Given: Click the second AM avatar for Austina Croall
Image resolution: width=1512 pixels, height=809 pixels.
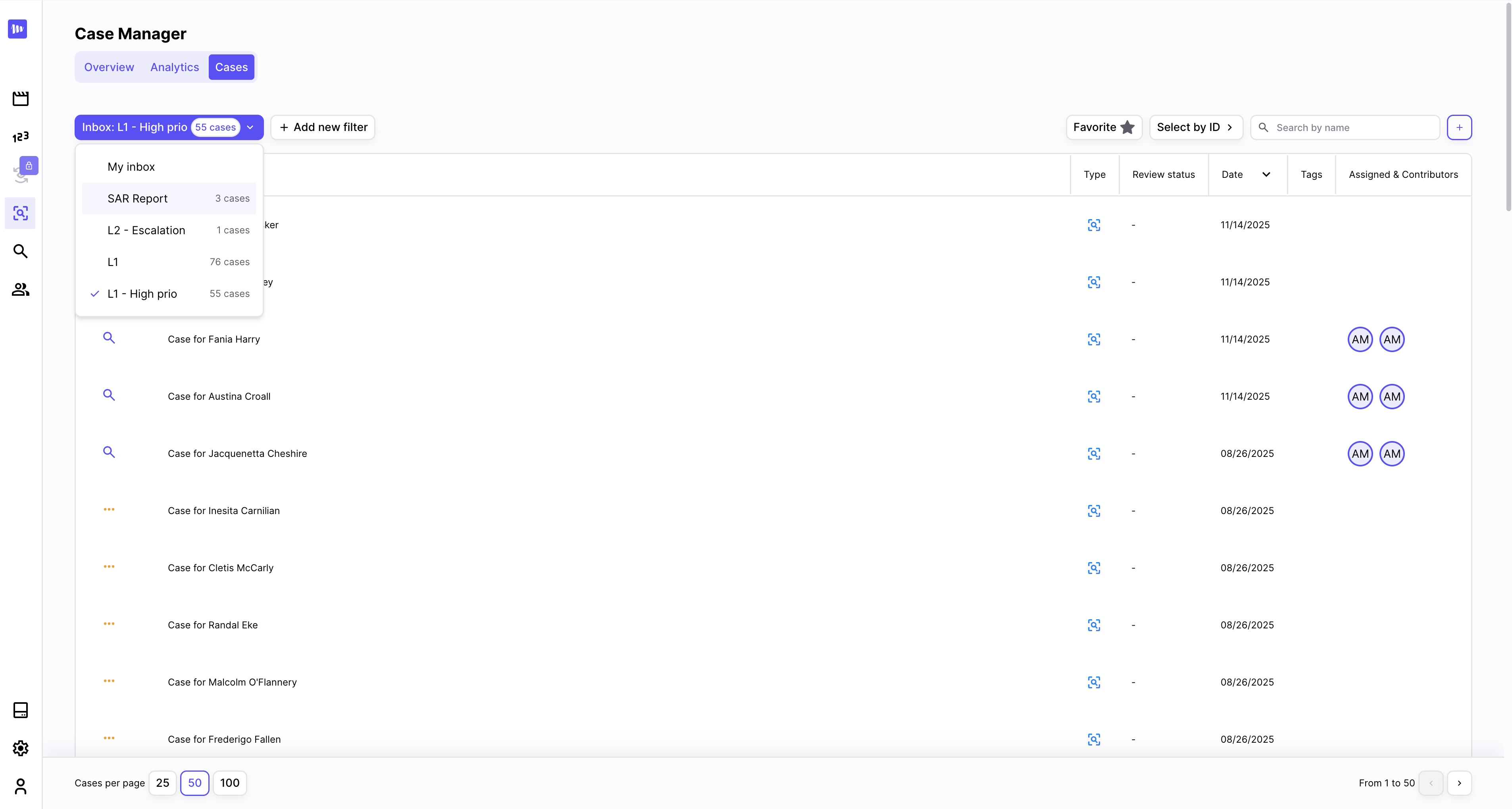Looking at the screenshot, I should click(1392, 396).
